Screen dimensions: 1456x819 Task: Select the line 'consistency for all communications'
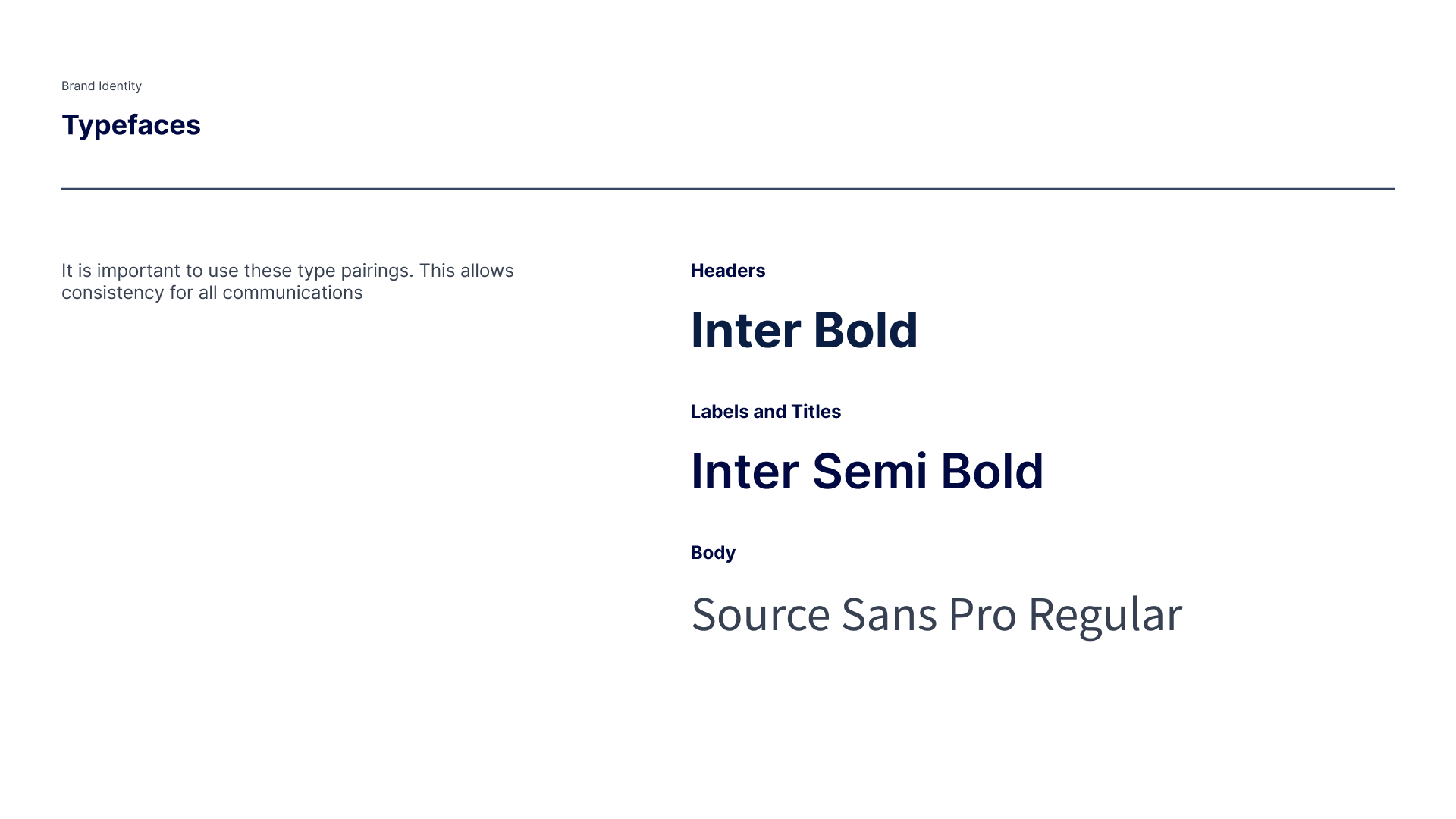click(212, 293)
